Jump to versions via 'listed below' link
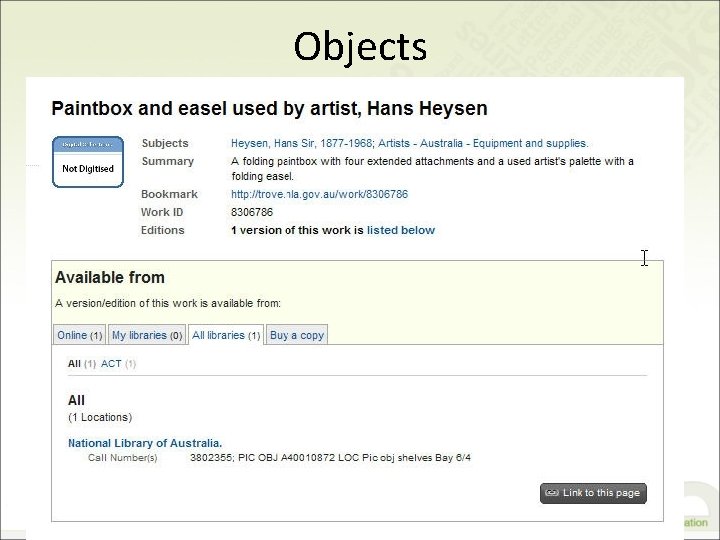The width and height of the screenshot is (720, 540). point(400,230)
